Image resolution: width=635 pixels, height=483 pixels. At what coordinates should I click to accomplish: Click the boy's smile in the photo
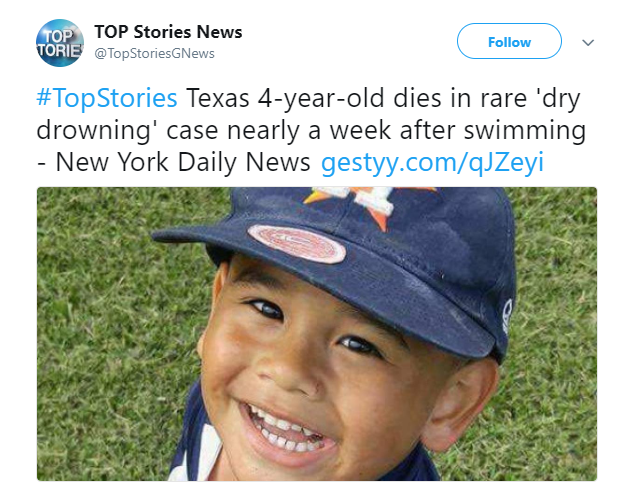coord(288,427)
